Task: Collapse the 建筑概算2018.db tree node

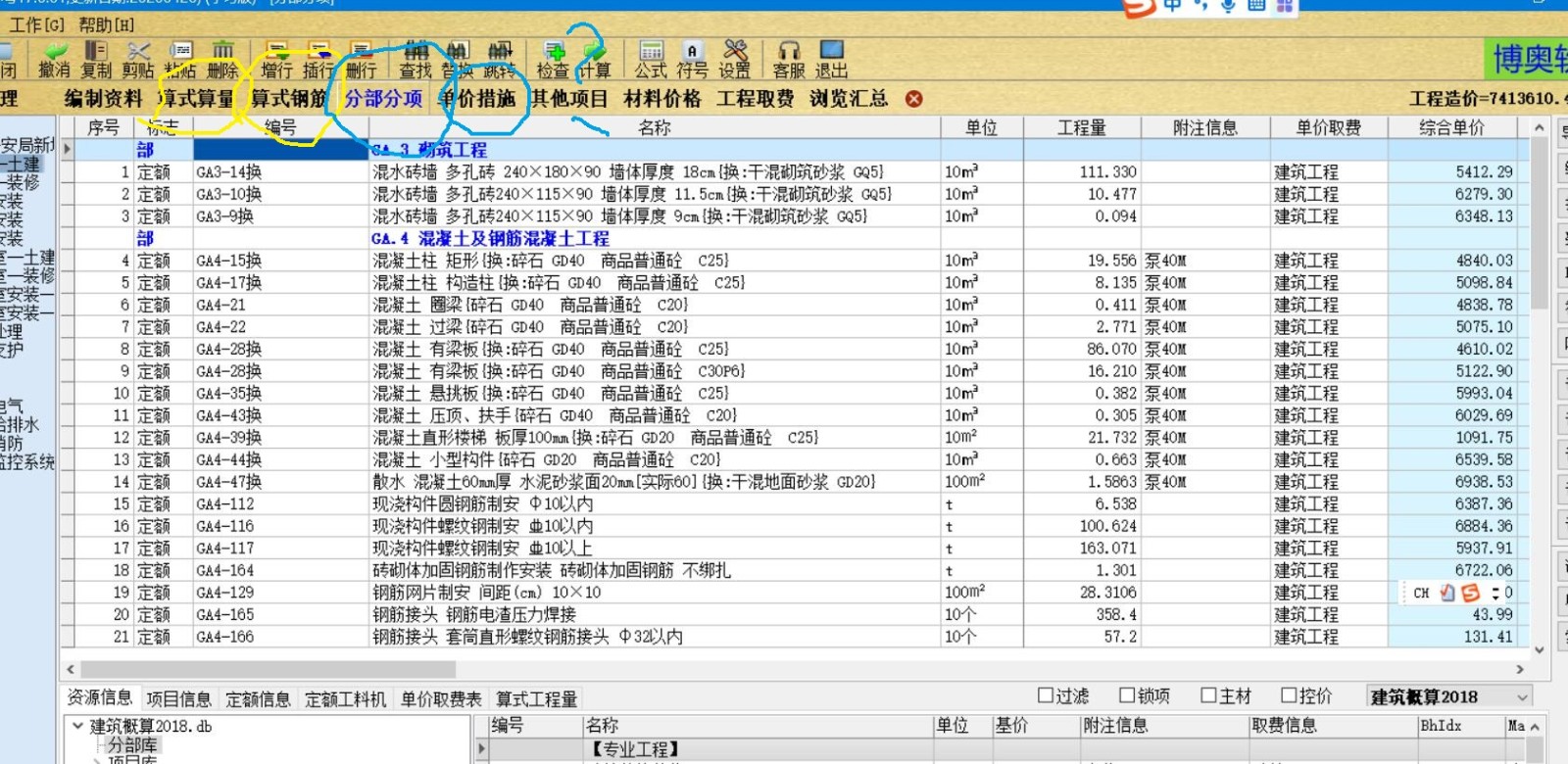Action: [77, 726]
